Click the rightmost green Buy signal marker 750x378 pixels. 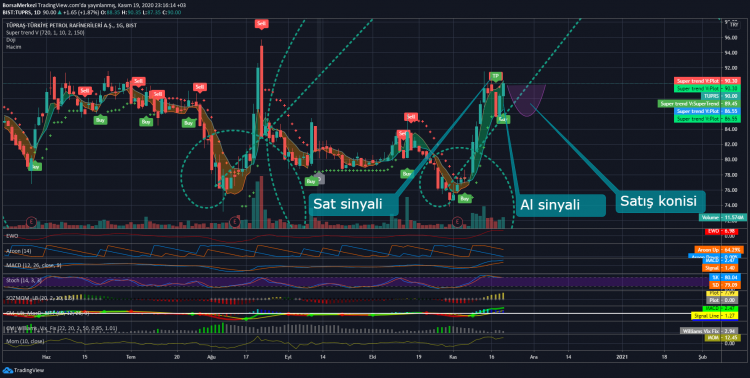pyautogui.click(x=464, y=198)
